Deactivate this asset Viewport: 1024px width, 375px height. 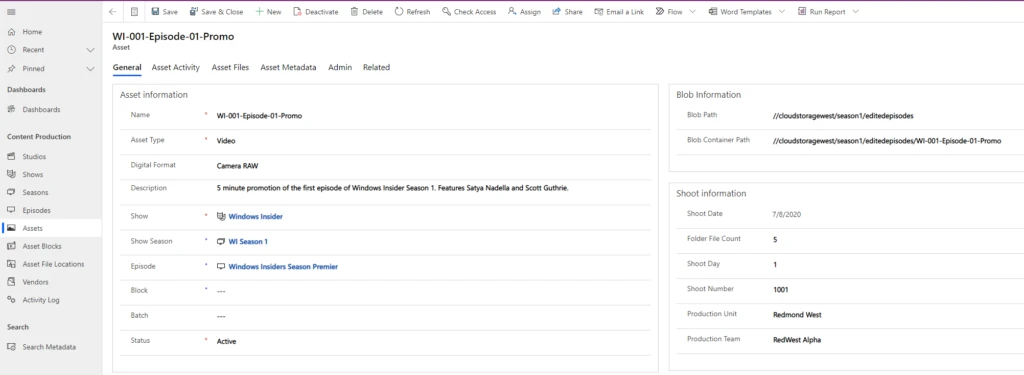[x=315, y=12]
